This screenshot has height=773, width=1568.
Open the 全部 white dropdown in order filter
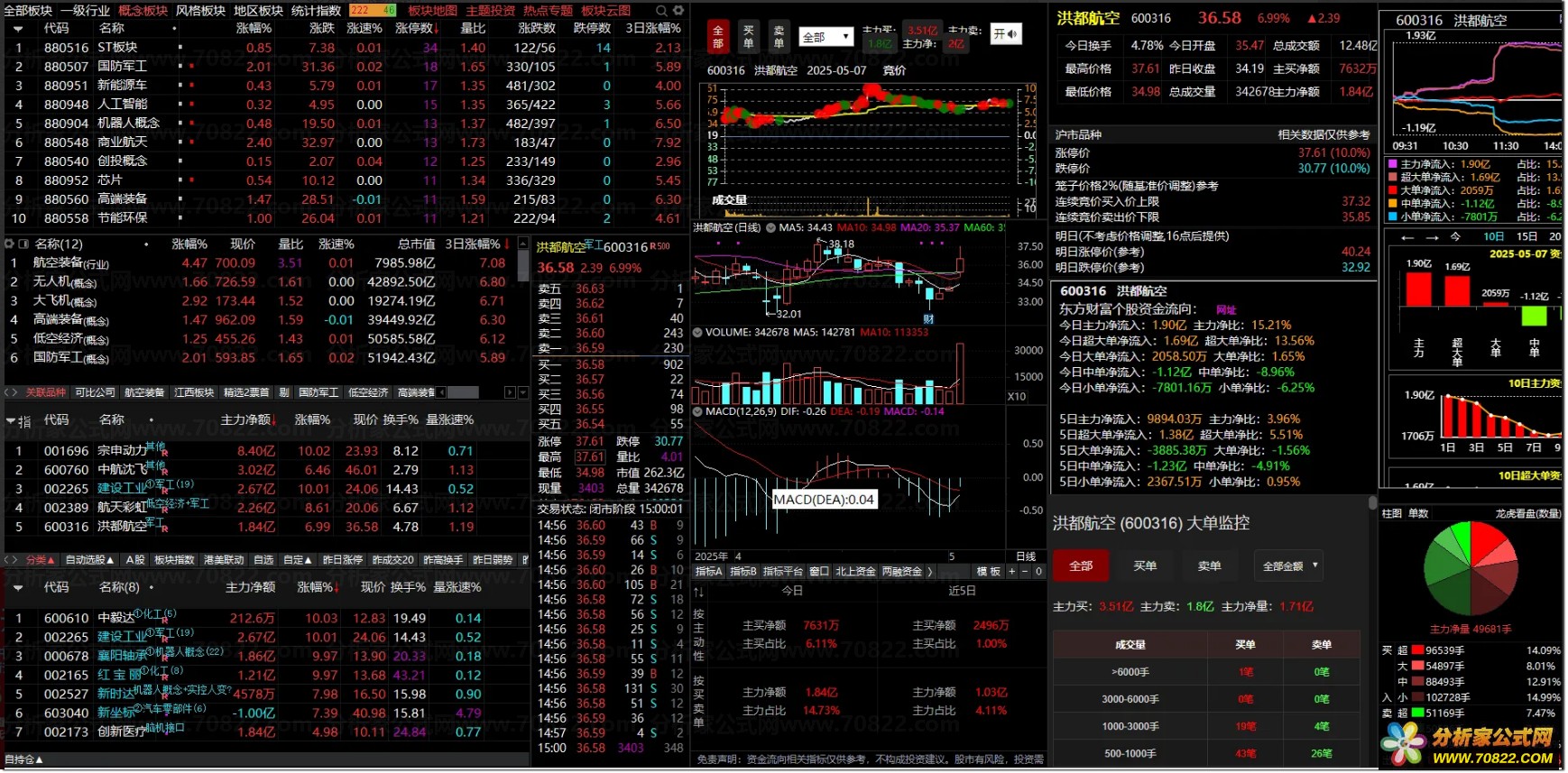826,37
